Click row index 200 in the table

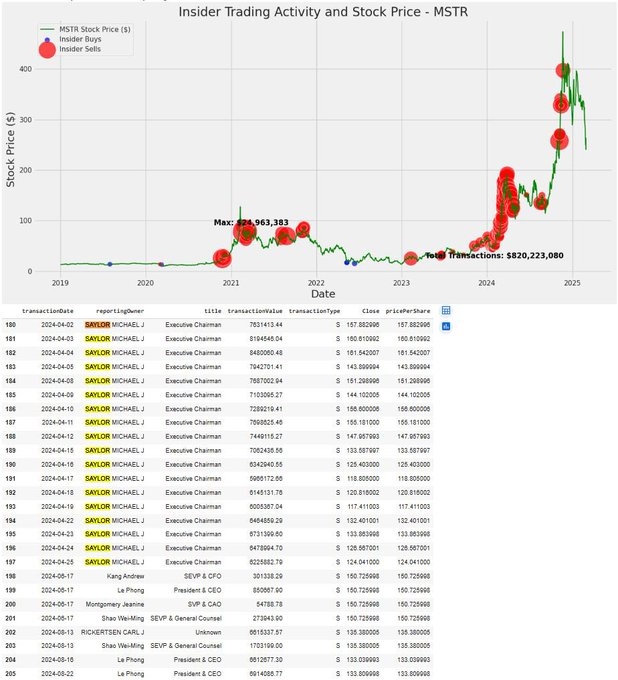(x=10, y=605)
